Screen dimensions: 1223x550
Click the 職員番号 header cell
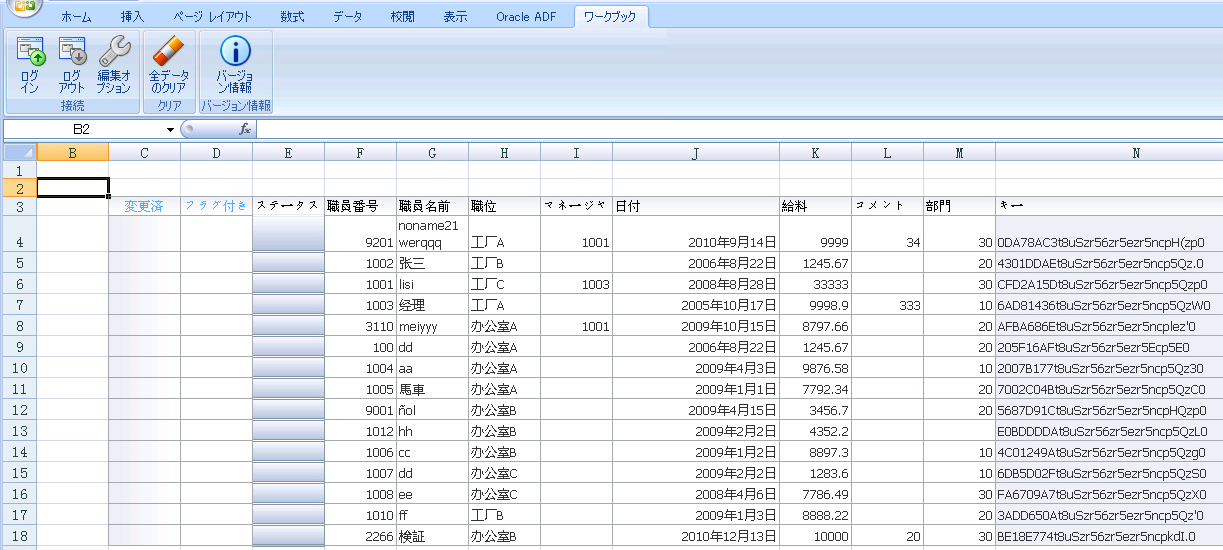361,206
